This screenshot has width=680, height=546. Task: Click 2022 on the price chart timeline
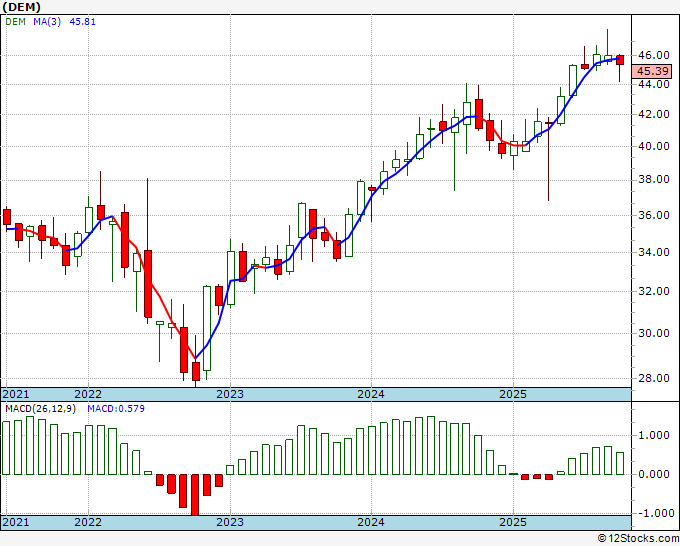pos(88,394)
